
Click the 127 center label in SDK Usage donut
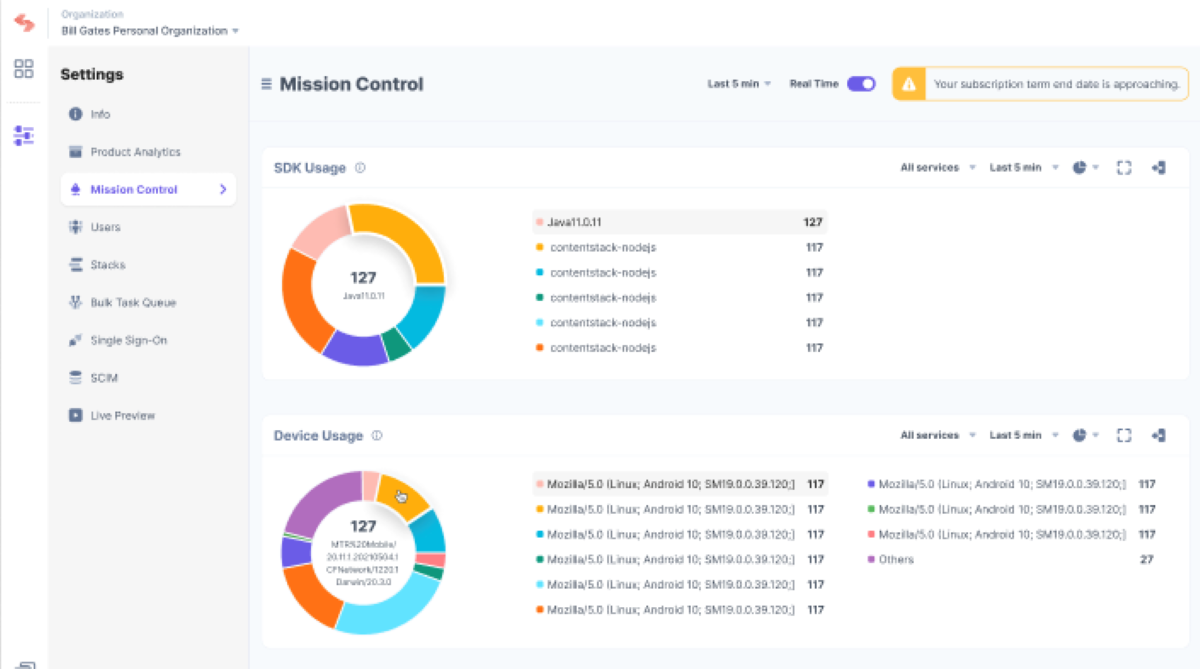coord(363,277)
